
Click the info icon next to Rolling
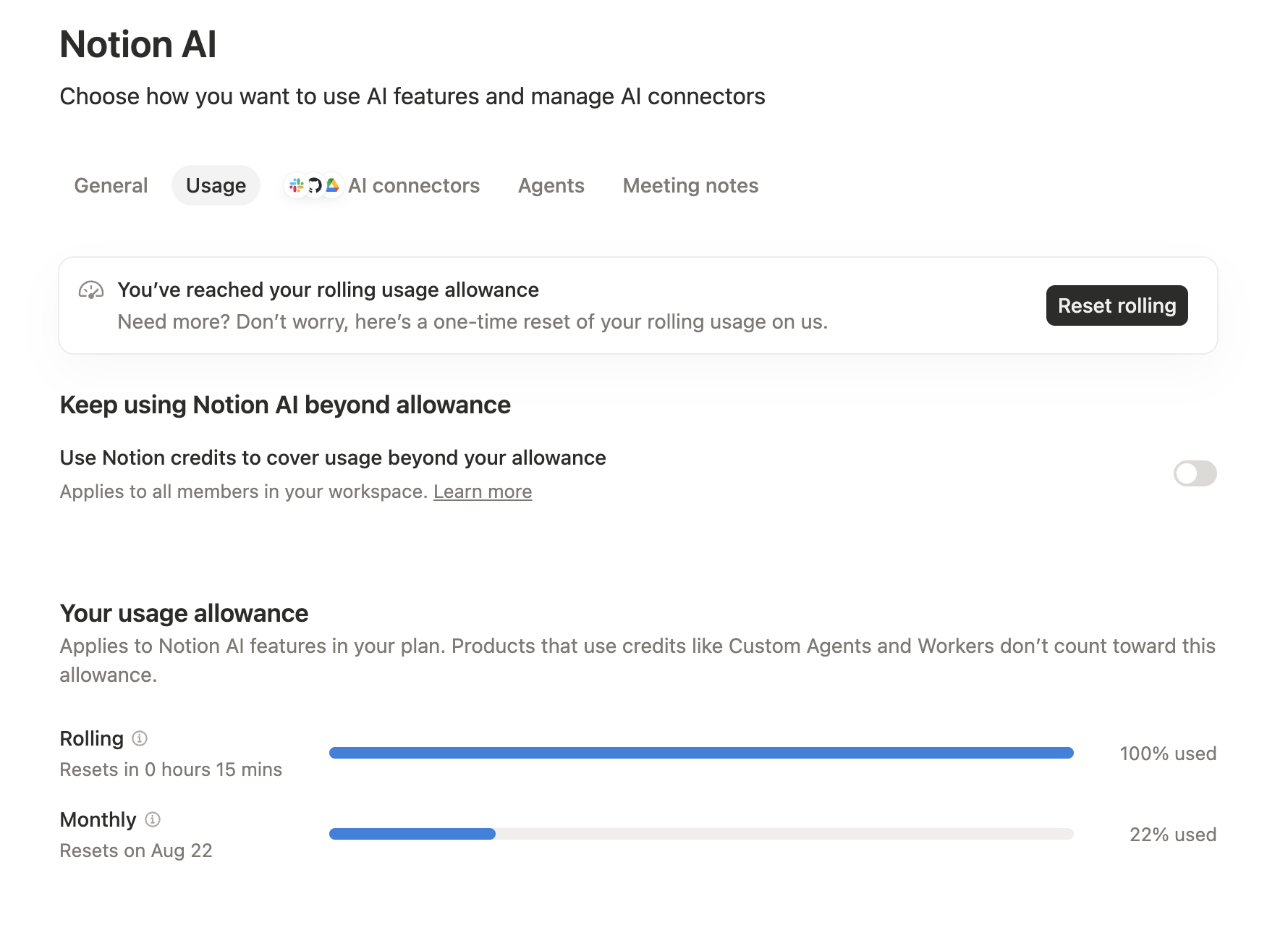140,738
